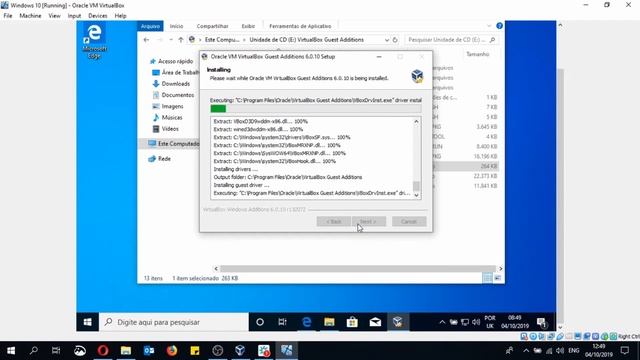Image resolution: width=640 pixels, height=360 pixels.
Task: Select Este Computador in the navigation pane
Action: tap(173, 144)
